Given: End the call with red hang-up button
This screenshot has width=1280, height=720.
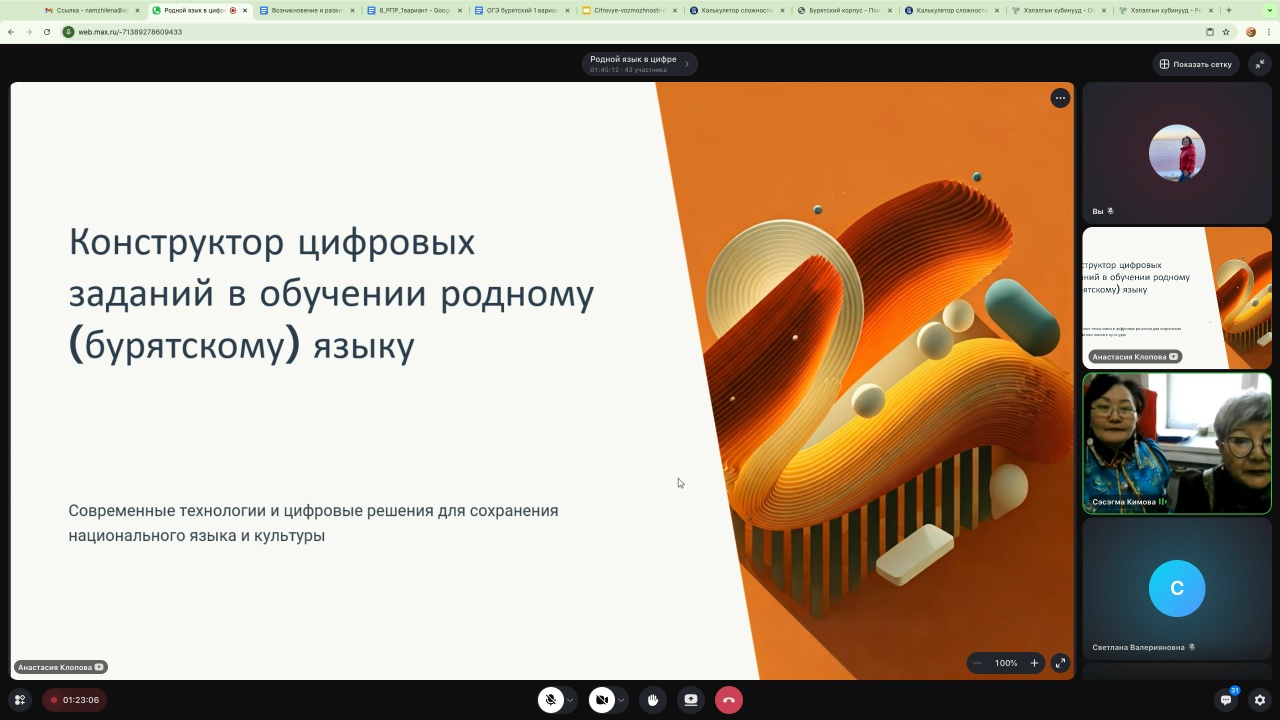Looking at the screenshot, I should point(729,700).
